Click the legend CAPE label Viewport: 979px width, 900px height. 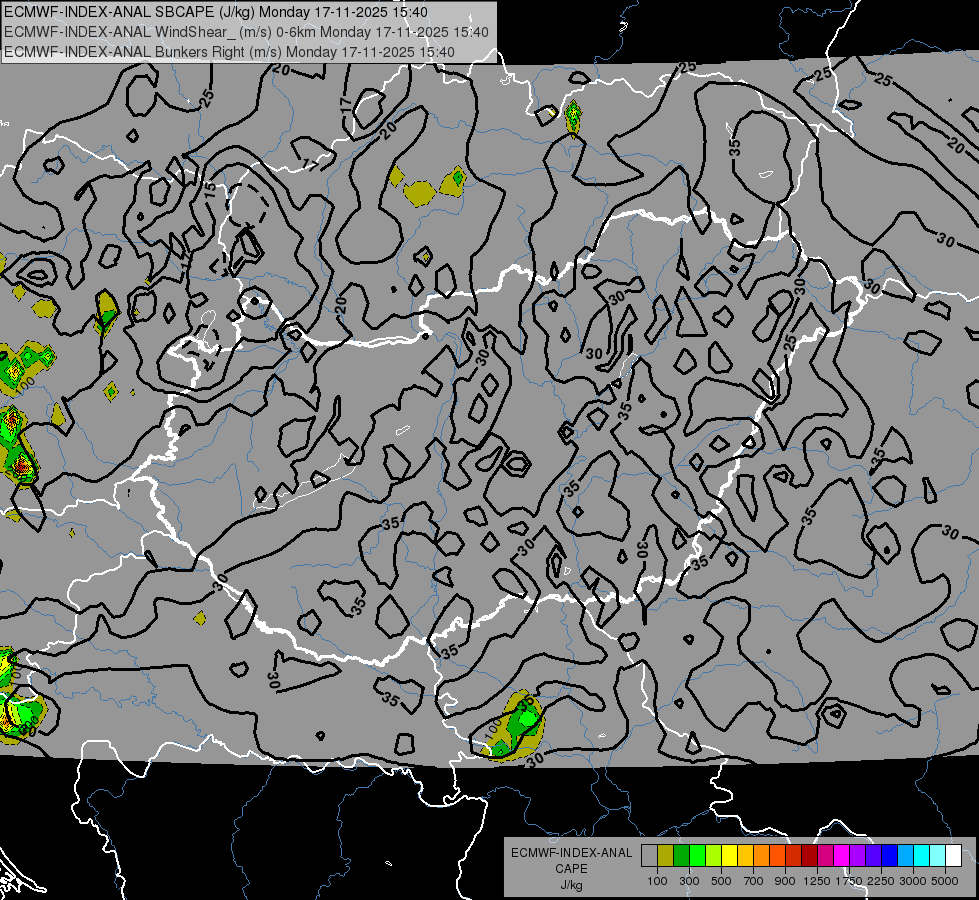tap(571, 869)
